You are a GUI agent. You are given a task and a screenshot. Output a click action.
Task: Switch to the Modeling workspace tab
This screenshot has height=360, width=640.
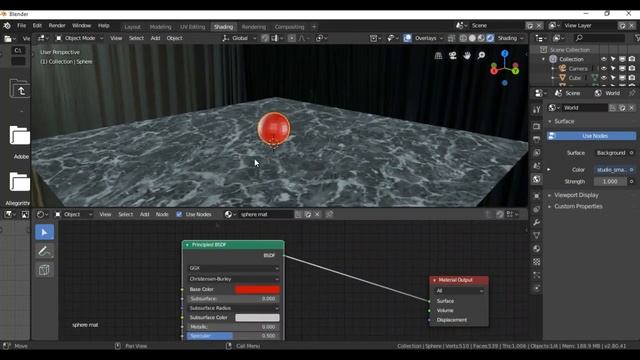pos(160,27)
